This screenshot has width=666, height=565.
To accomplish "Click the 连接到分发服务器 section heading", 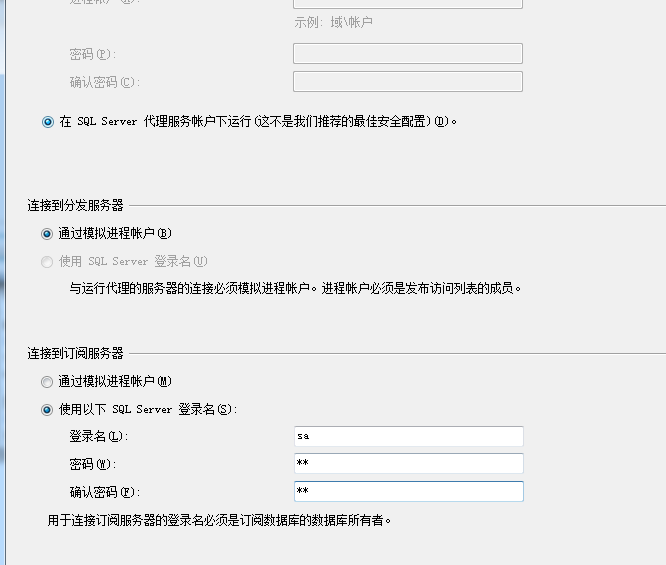I will click(75, 205).
